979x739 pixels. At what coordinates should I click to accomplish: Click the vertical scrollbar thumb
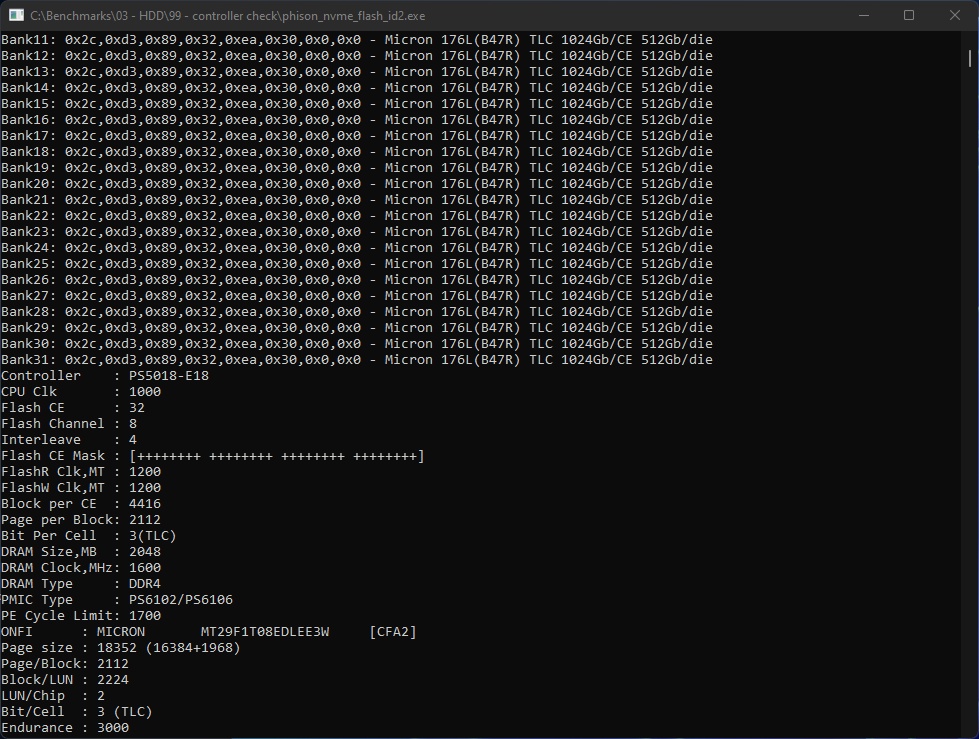pos(970,59)
